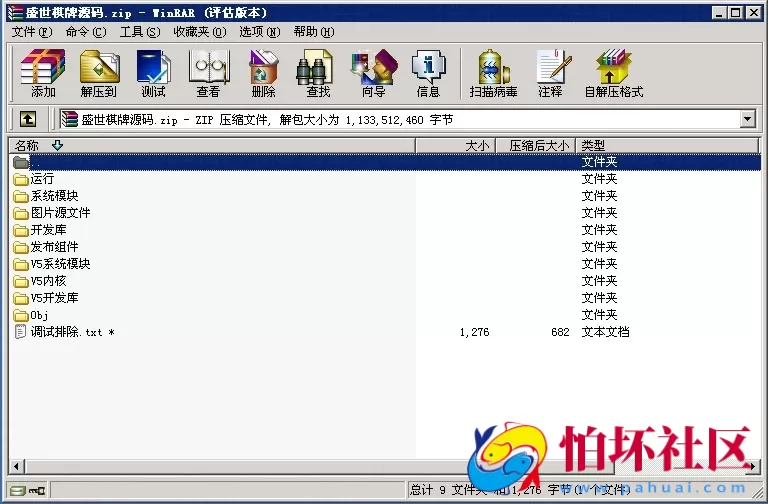Maximize the WinRAR window

coord(736,13)
